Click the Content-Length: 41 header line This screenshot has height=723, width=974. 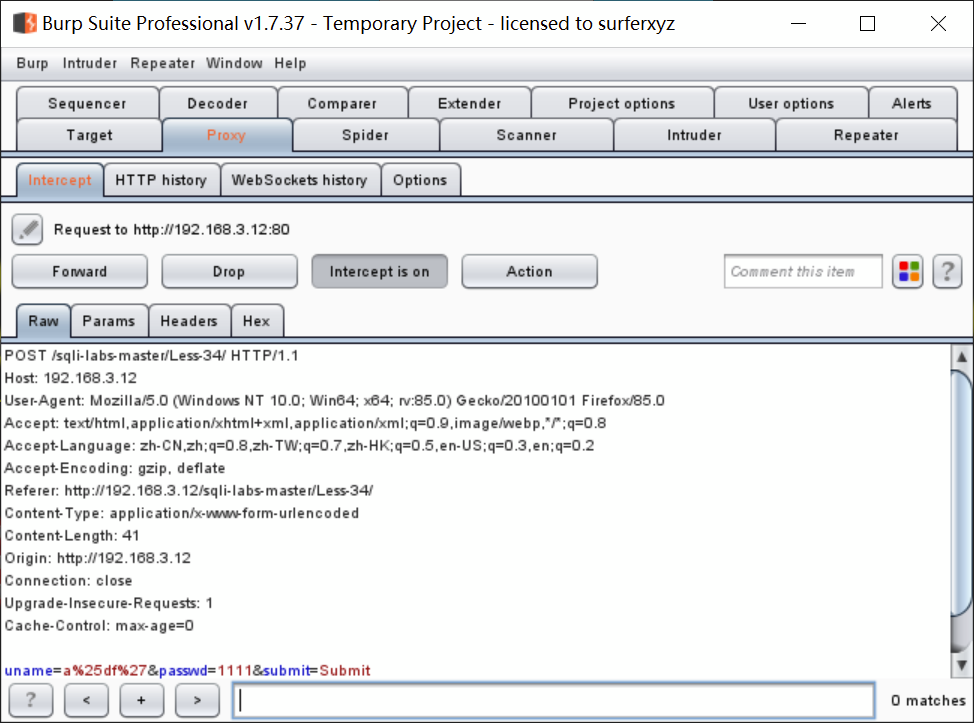(72, 535)
